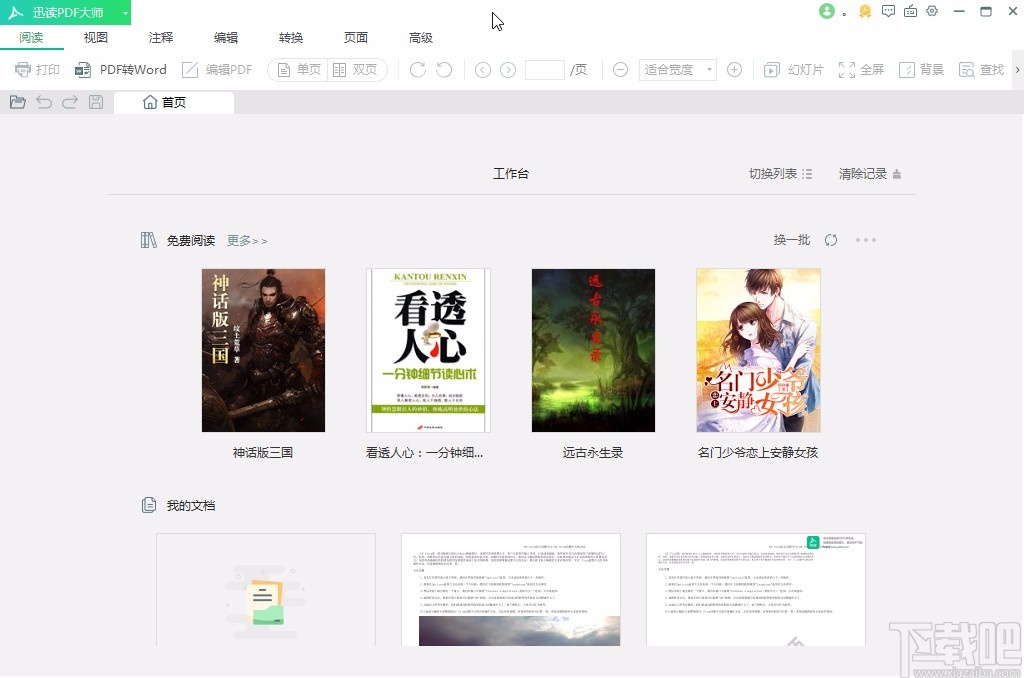Switch to 双页 double-page view
The width and height of the screenshot is (1024, 678).
(x=352, y=69)
